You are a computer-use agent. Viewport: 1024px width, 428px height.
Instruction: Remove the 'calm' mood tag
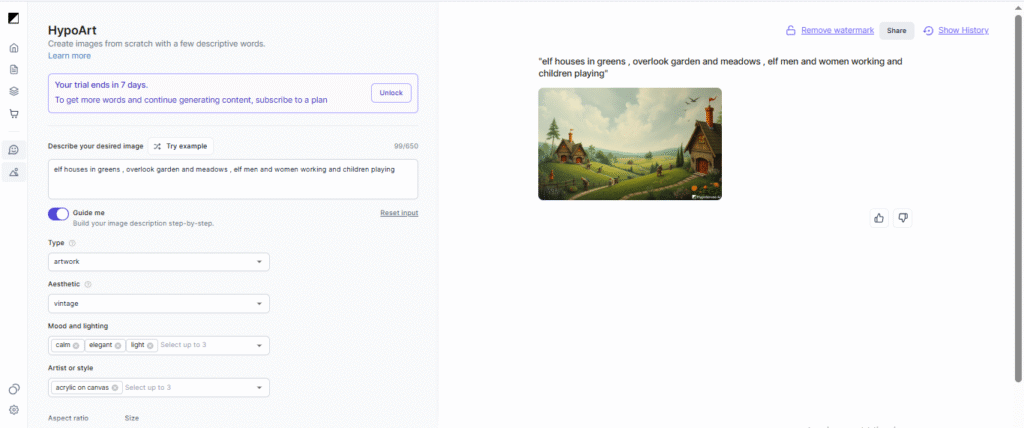pos(76,346)
